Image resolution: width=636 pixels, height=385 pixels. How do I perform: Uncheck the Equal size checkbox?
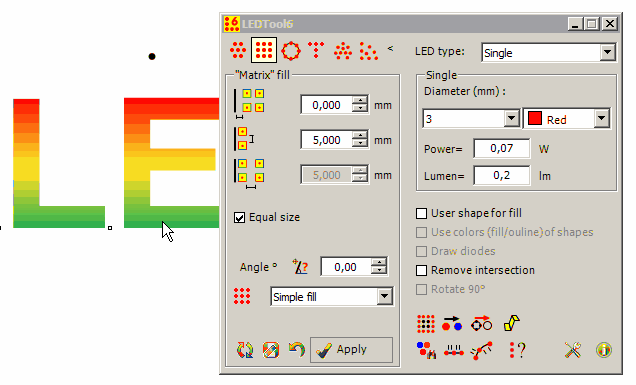pos(239,217)
